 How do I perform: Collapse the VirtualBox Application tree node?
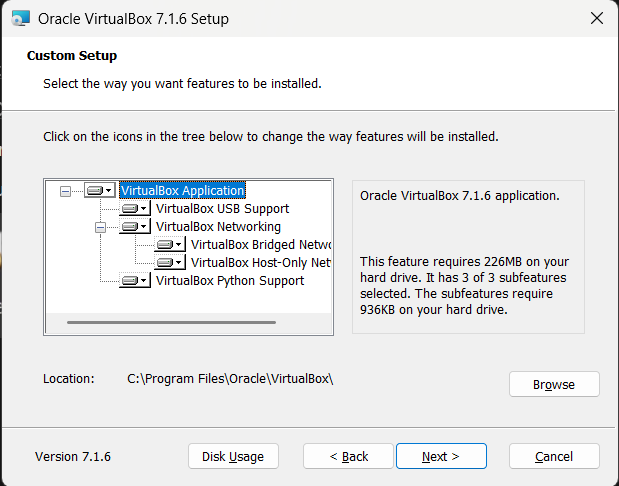[66, 191]
